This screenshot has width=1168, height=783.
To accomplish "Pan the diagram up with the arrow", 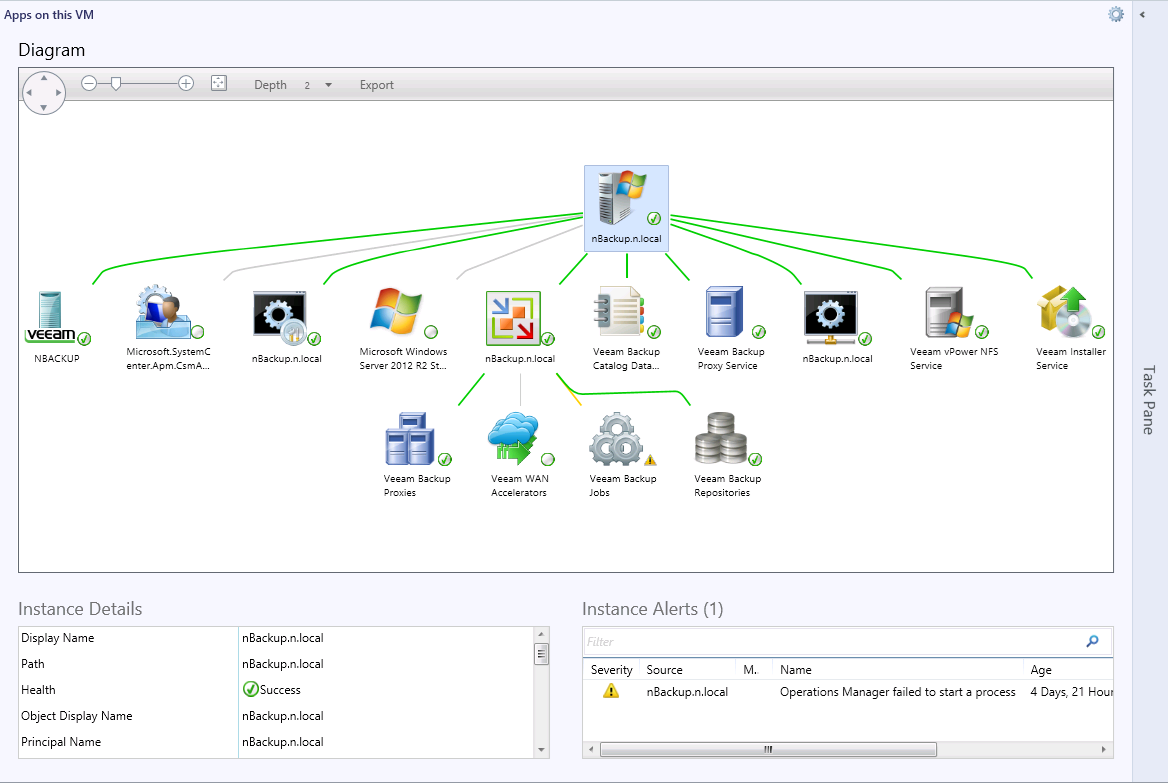I will point(44,77).
